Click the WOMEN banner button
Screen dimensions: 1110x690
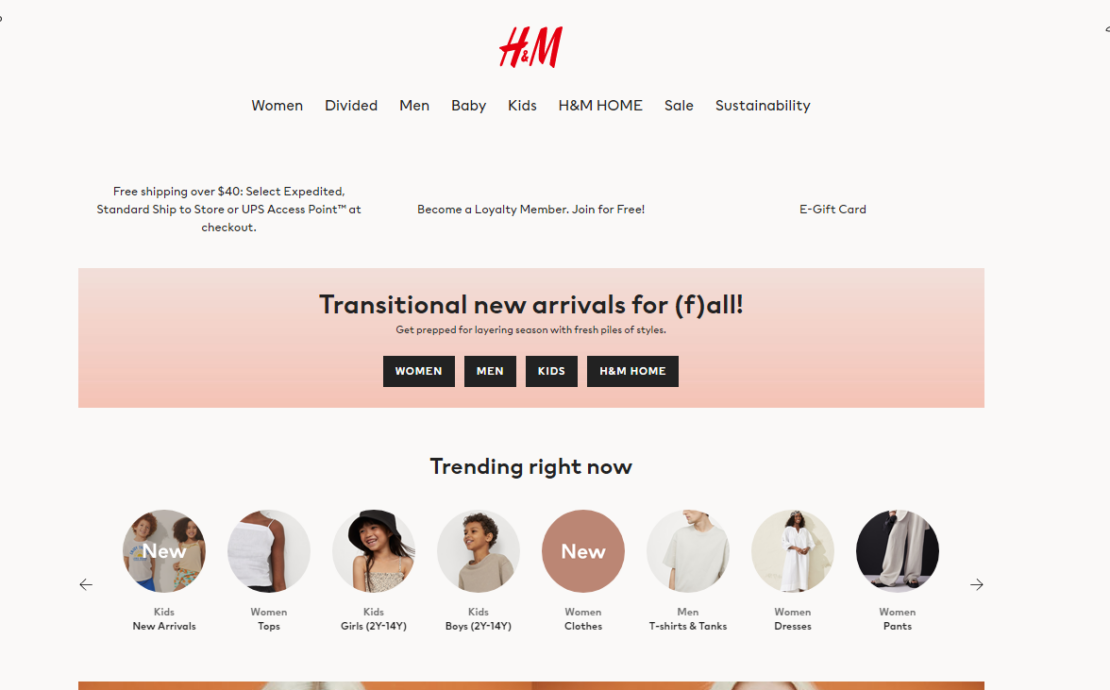[x=419, y=372]
